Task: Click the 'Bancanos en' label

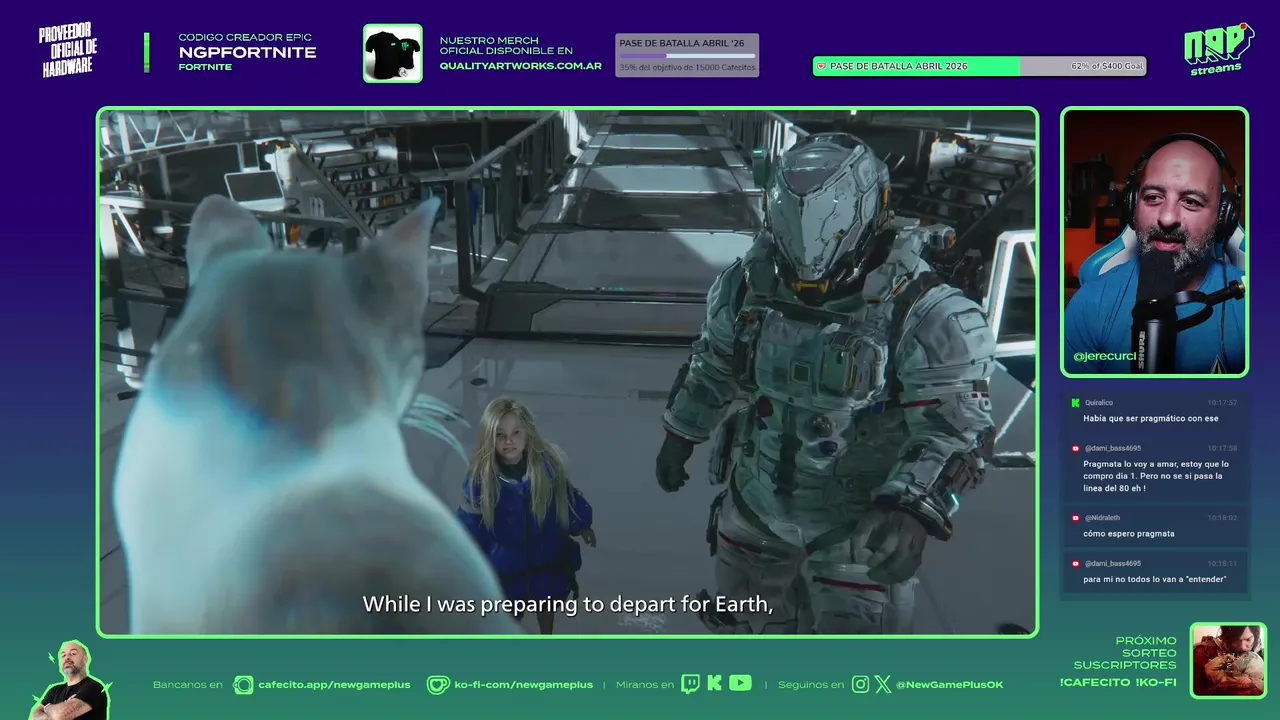Action: click(x=187, y=685)
